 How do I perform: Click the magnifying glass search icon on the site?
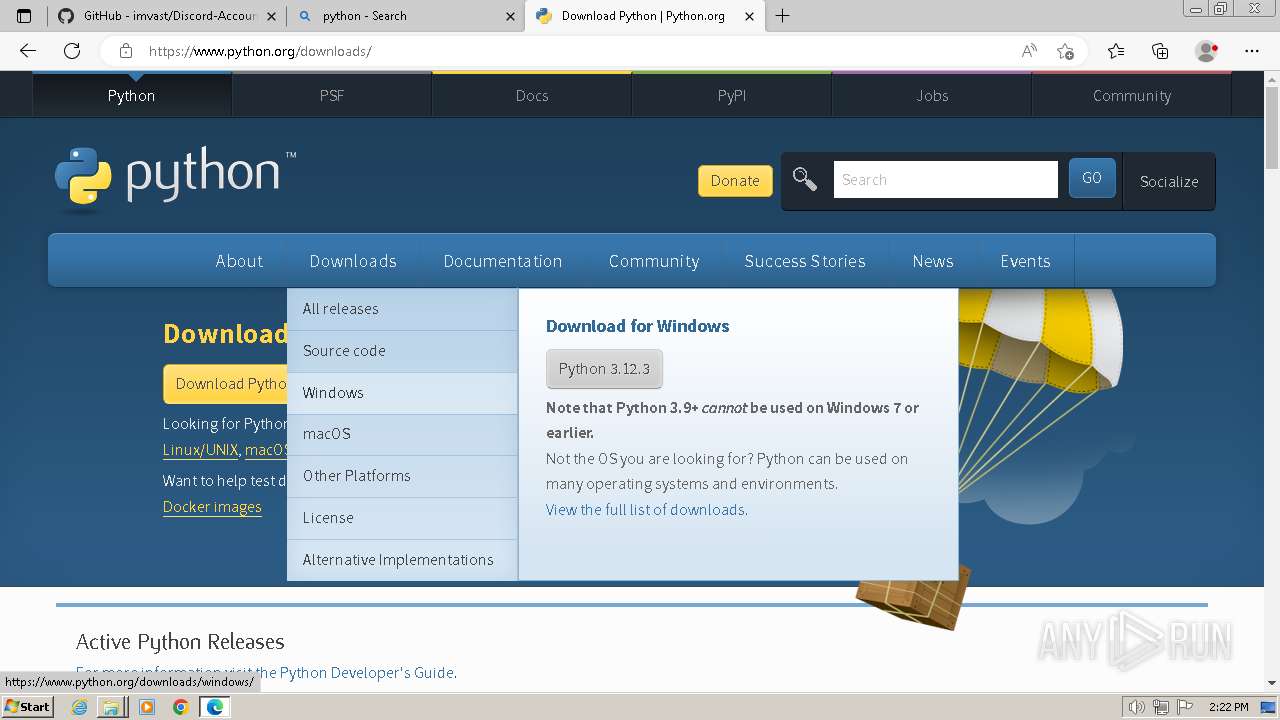coord(805,180)
